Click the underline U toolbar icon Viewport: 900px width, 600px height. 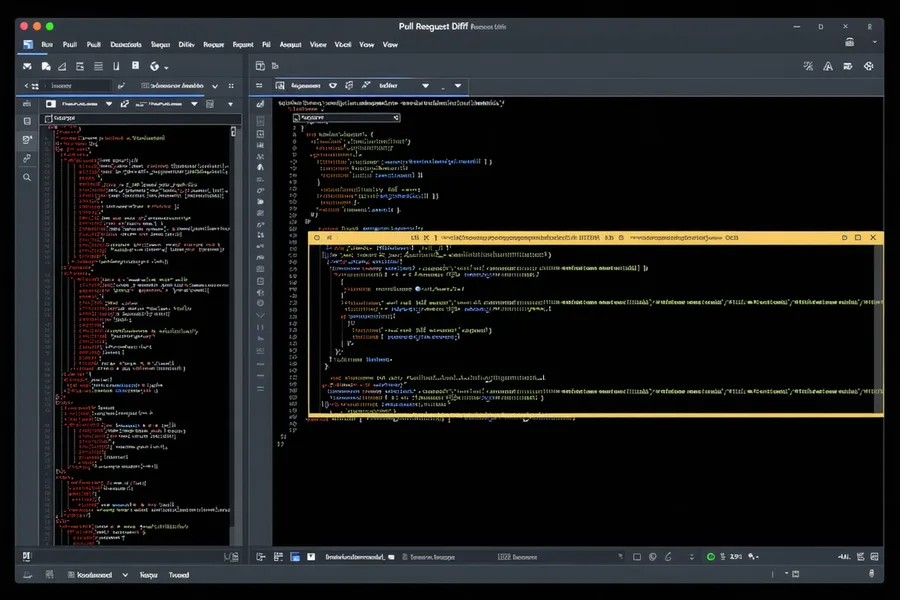tap(116, 67)
